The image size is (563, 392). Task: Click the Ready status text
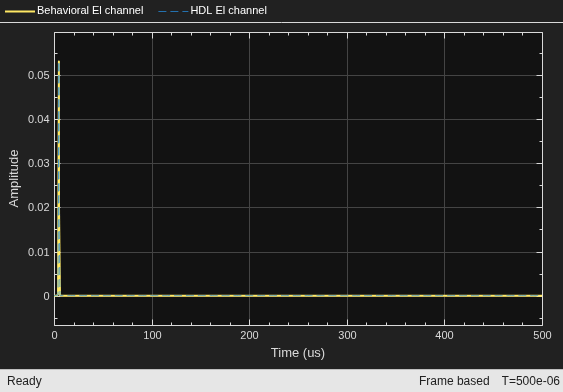click(24, 381)
